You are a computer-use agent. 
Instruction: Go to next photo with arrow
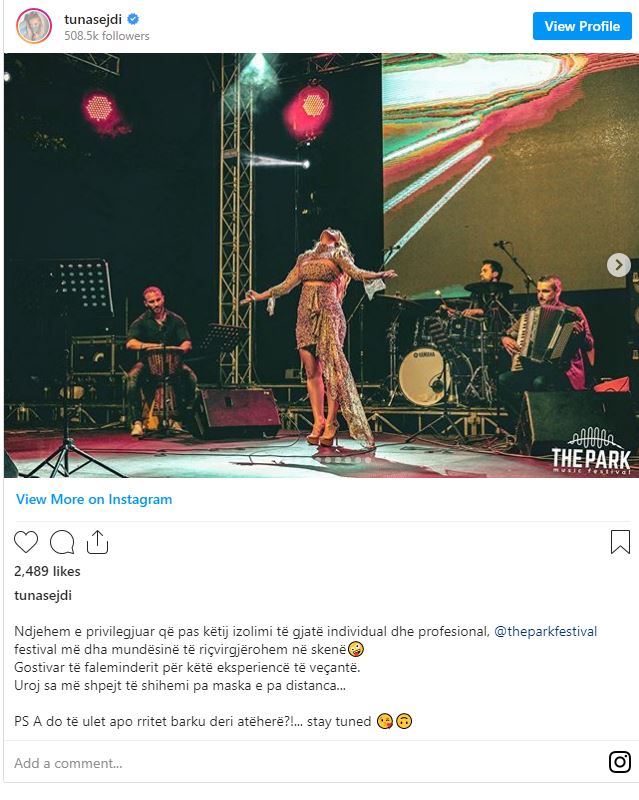point(619,265)
